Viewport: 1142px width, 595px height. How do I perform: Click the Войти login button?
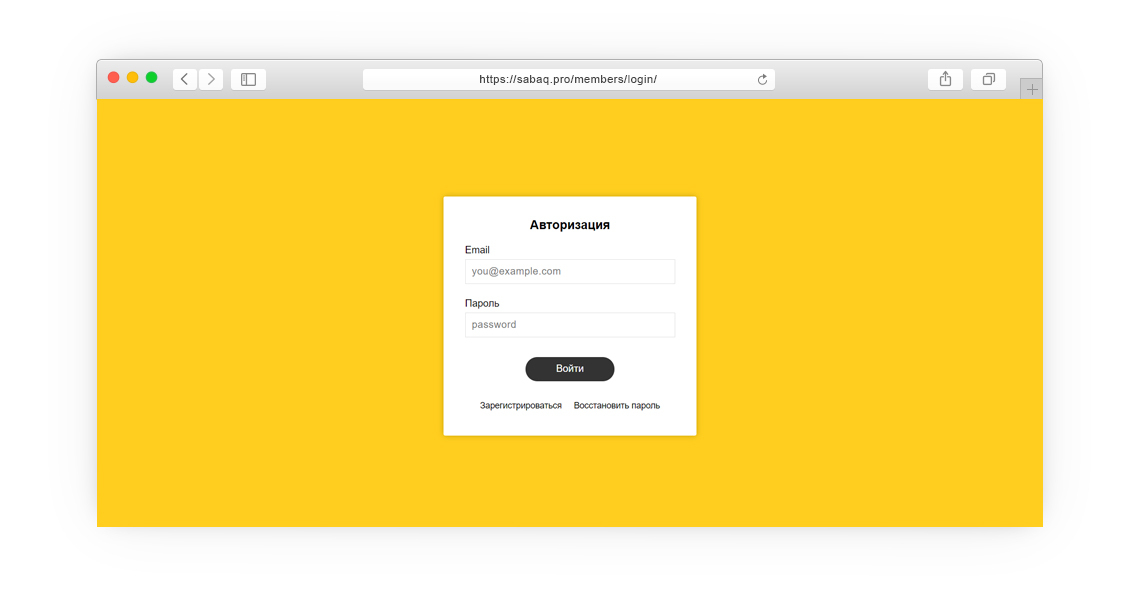click(x=570, y=369)
